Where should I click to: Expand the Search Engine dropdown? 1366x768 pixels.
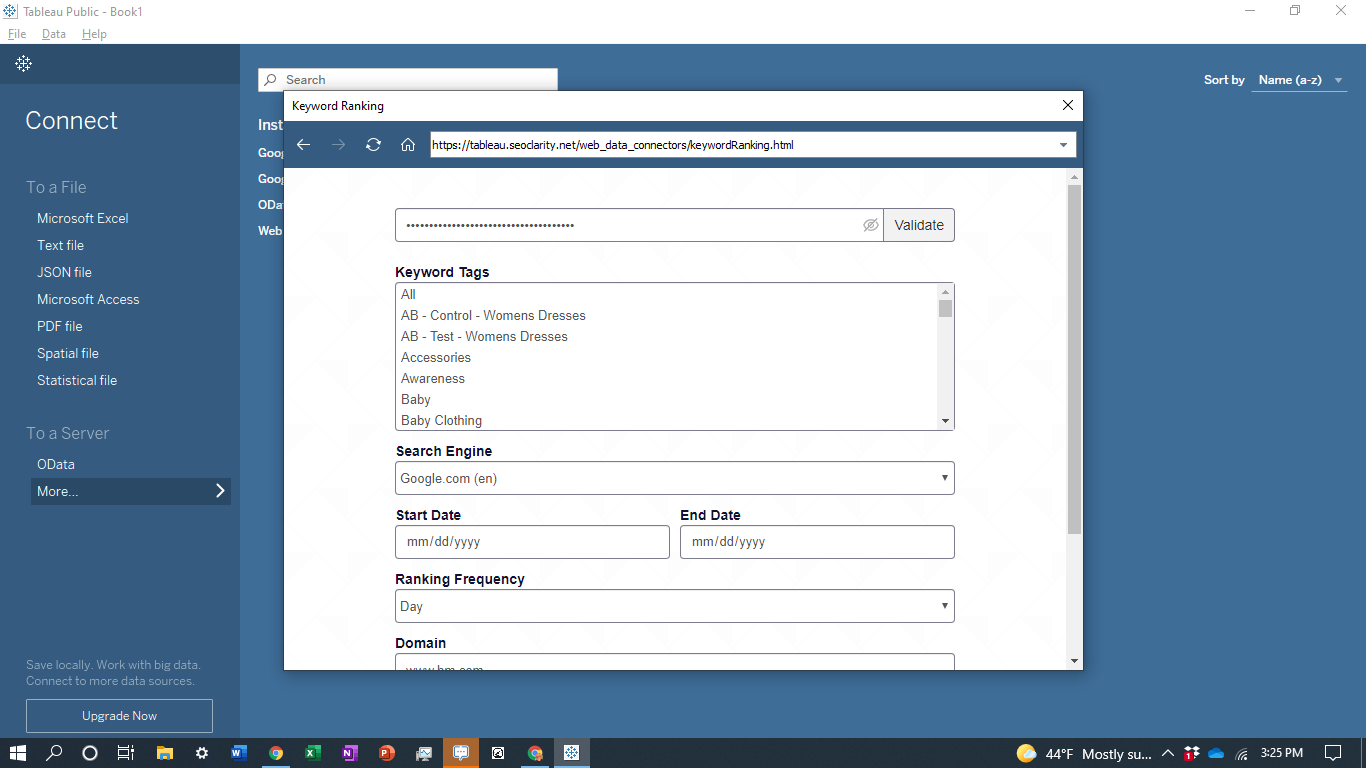(x=675, y=478)
